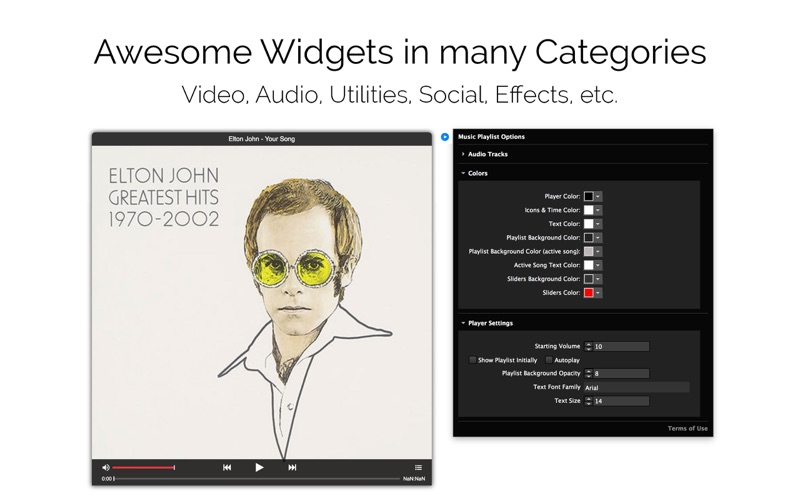800x500 pixels.
Task: Enable Show Playlist Initially checkbox
Action: point(473,360)
